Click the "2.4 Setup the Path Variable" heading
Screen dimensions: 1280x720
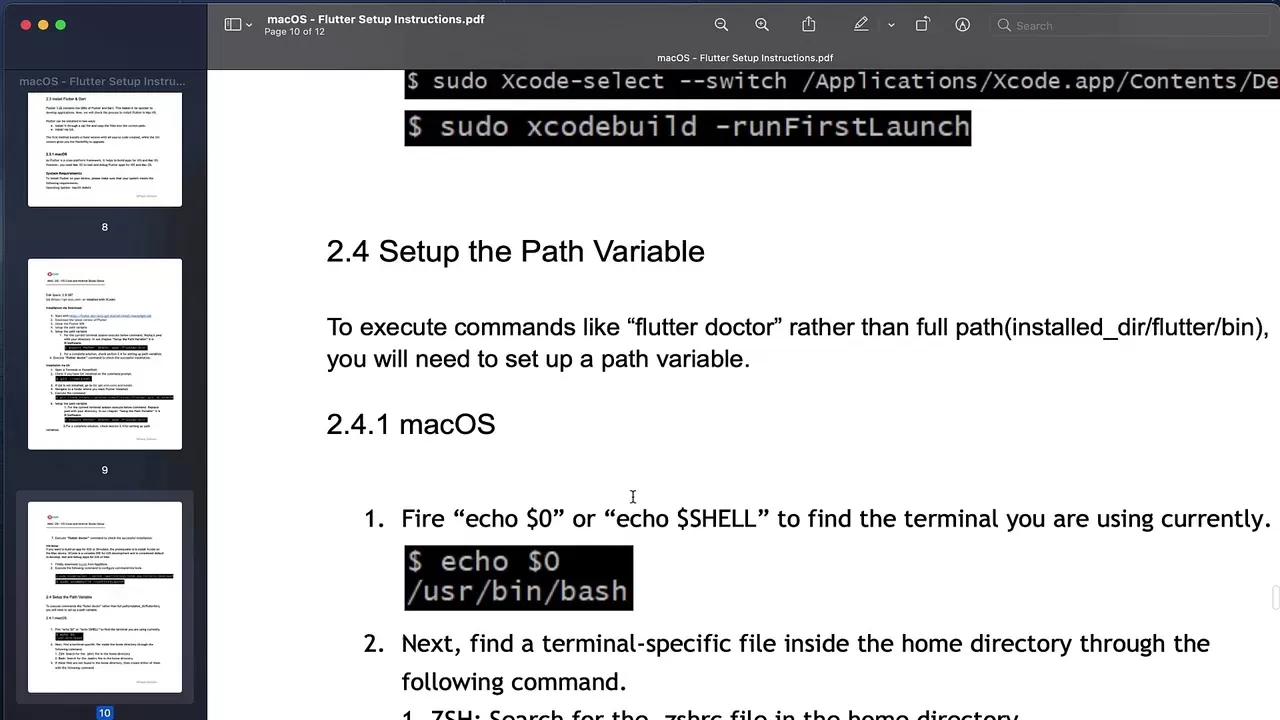[515, 251]
